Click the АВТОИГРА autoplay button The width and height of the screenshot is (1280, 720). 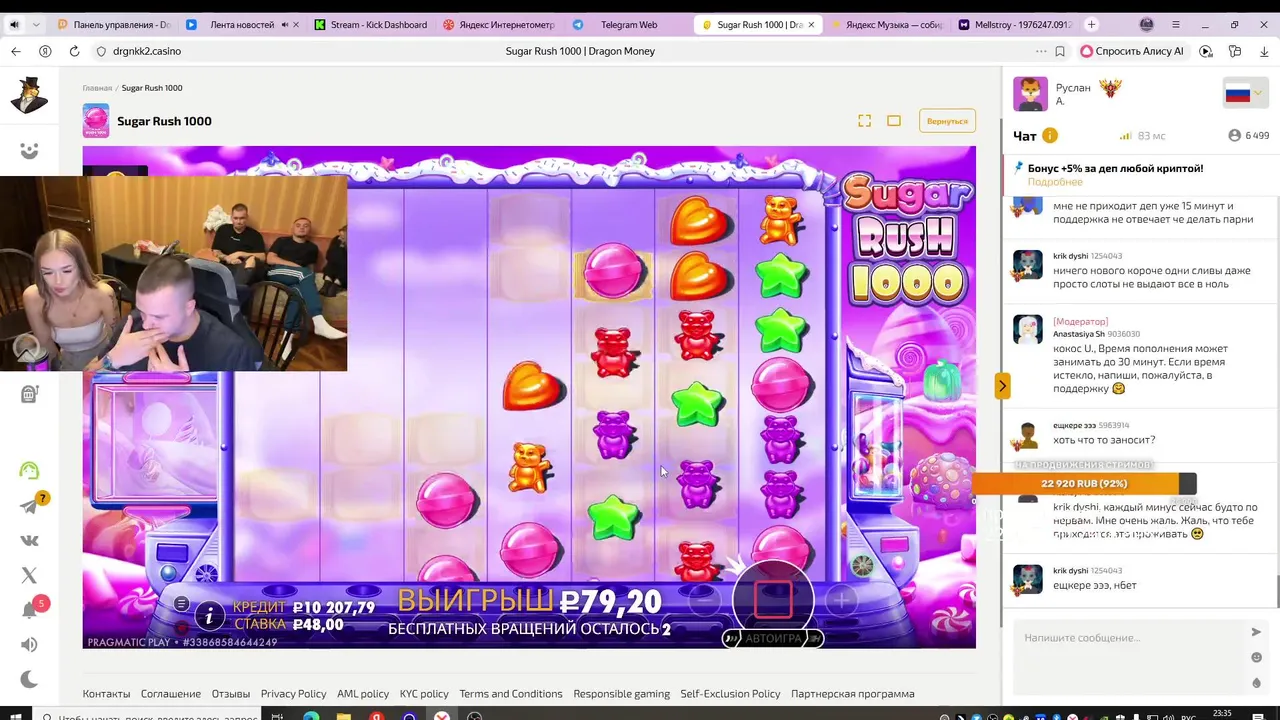coord(773,638)
